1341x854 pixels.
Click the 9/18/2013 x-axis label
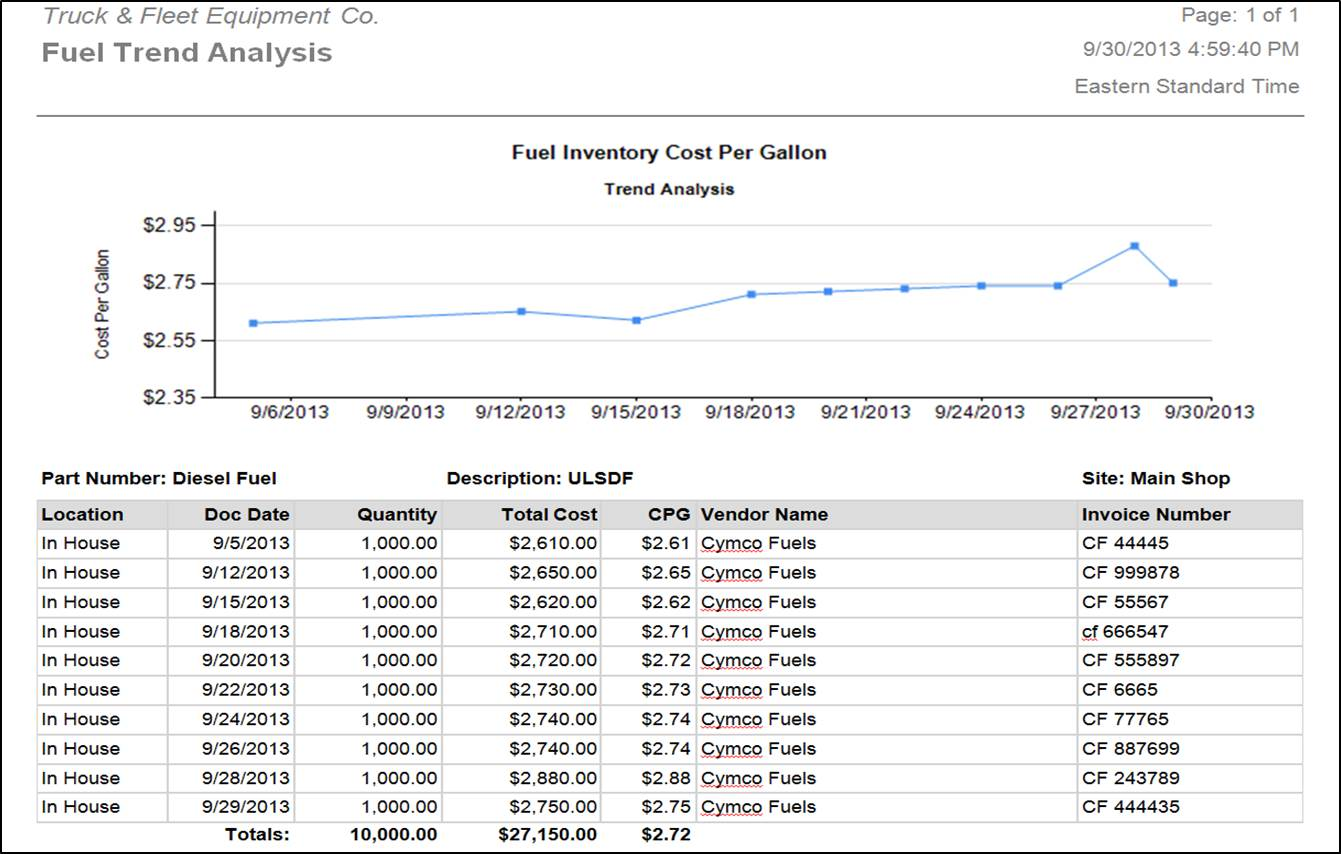coord(750,412)
